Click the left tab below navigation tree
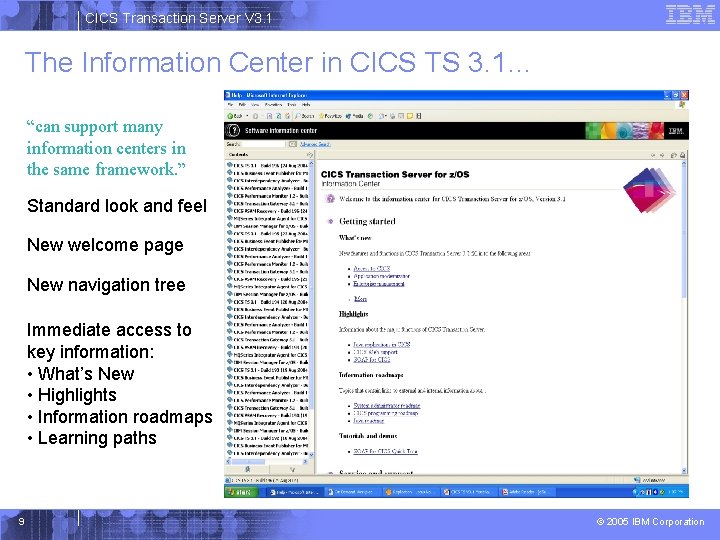720x540 pixels. [x=248, y=469]
